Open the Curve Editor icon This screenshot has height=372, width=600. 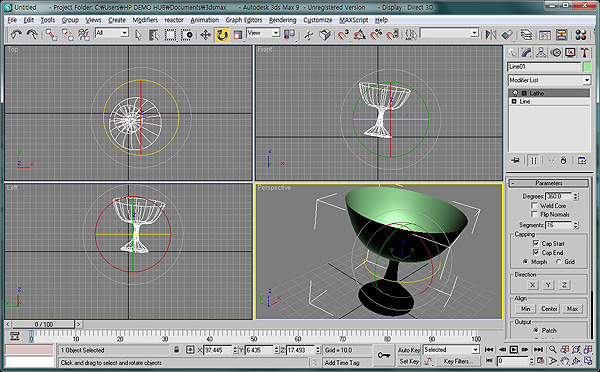pos(545,35)
